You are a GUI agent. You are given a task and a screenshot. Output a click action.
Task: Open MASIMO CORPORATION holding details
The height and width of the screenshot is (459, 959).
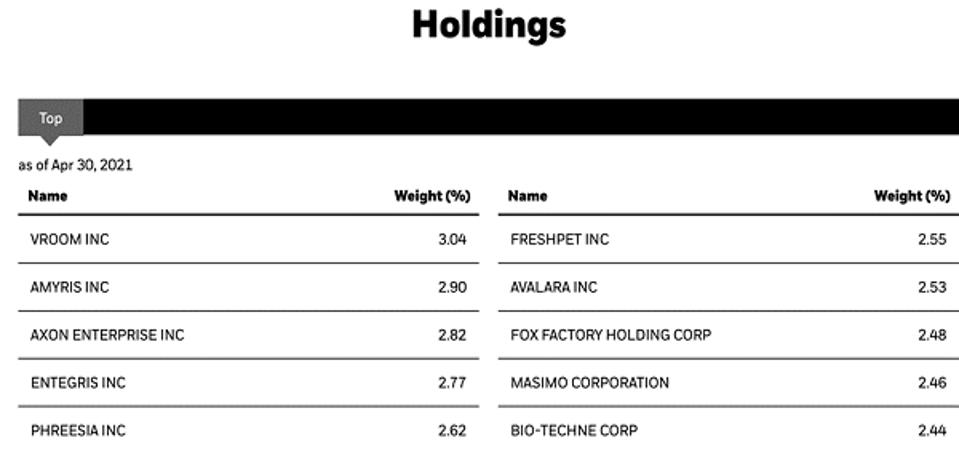coord(589,383)
